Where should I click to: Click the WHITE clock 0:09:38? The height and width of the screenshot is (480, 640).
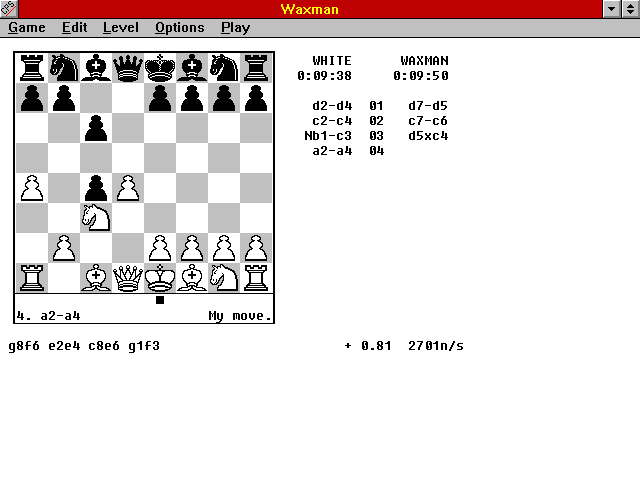tap(324, 76)
